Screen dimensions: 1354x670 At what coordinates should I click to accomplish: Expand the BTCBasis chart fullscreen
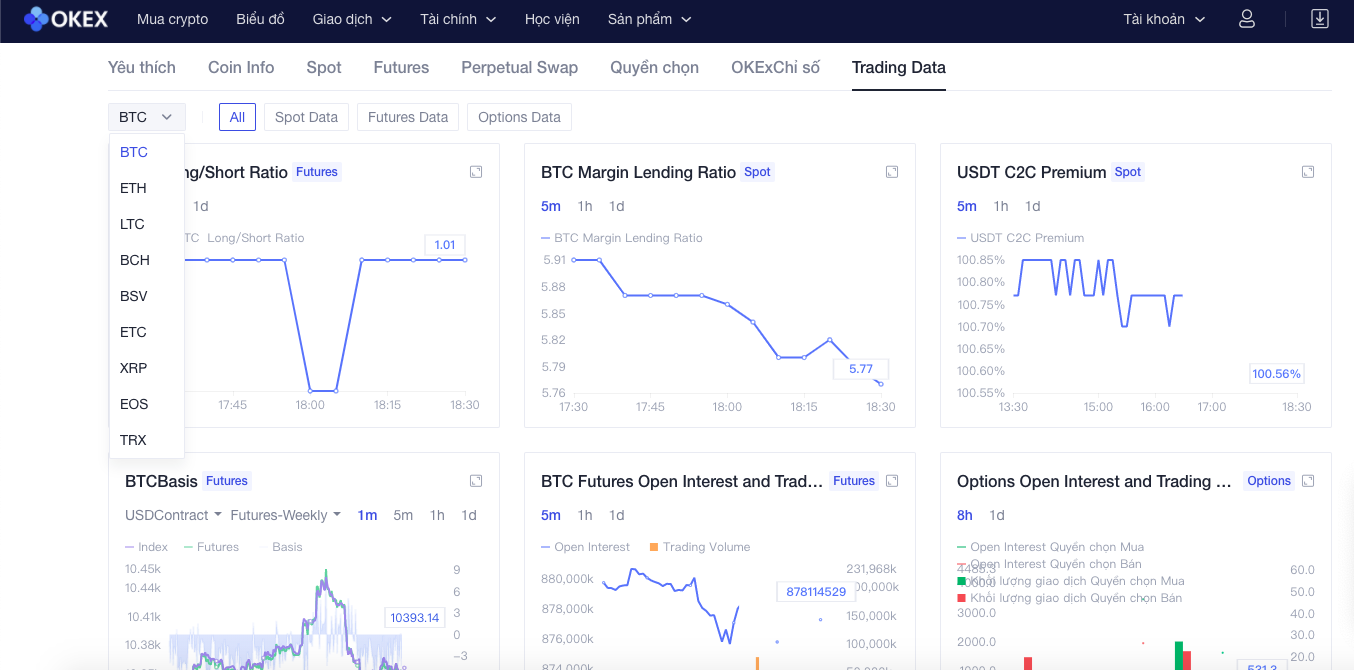(x=476, y=481)
